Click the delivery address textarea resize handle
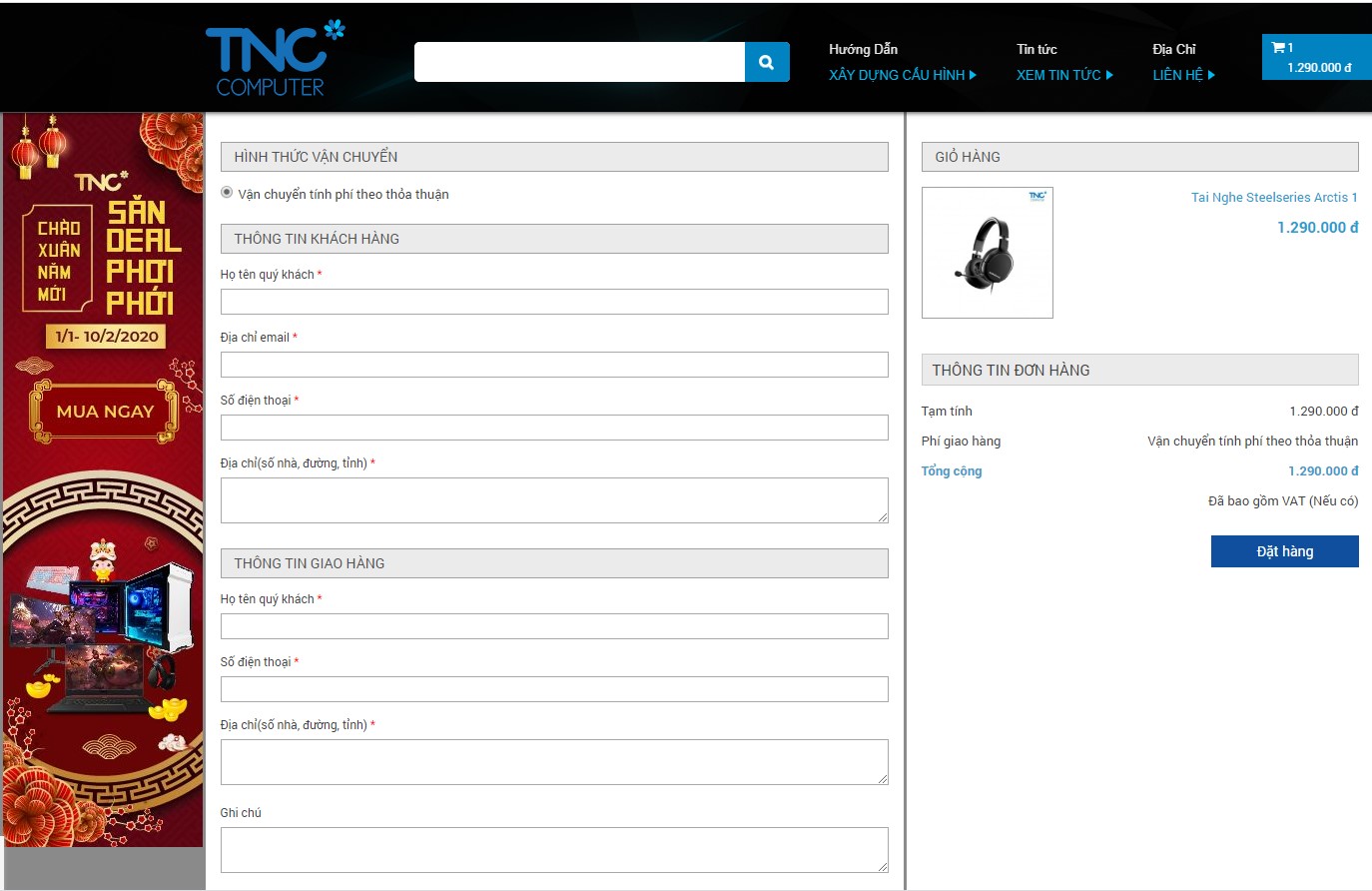 pyautogui.click(x=883, y=779)
